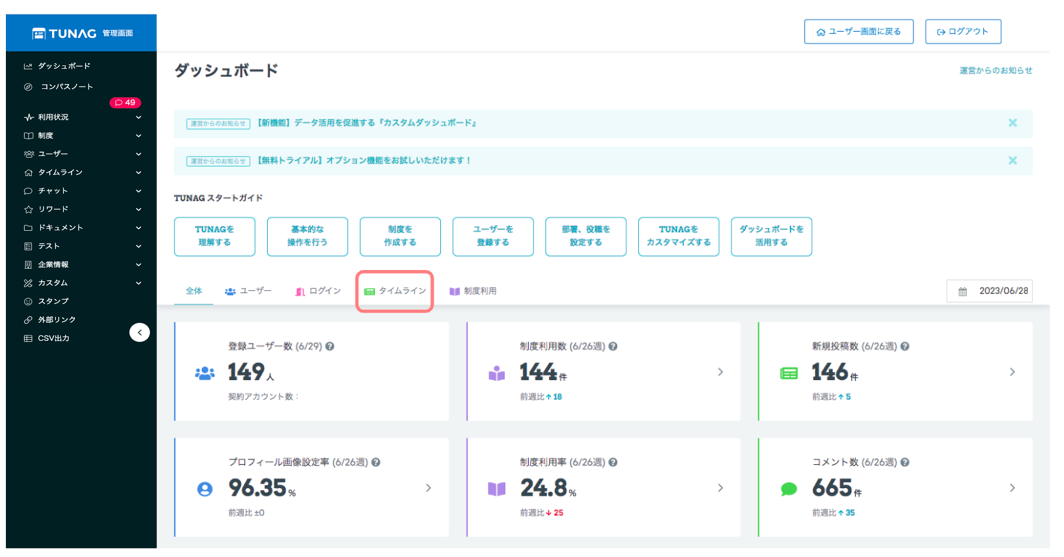Open TUNAGを理解する guide

tap(214, 236)
